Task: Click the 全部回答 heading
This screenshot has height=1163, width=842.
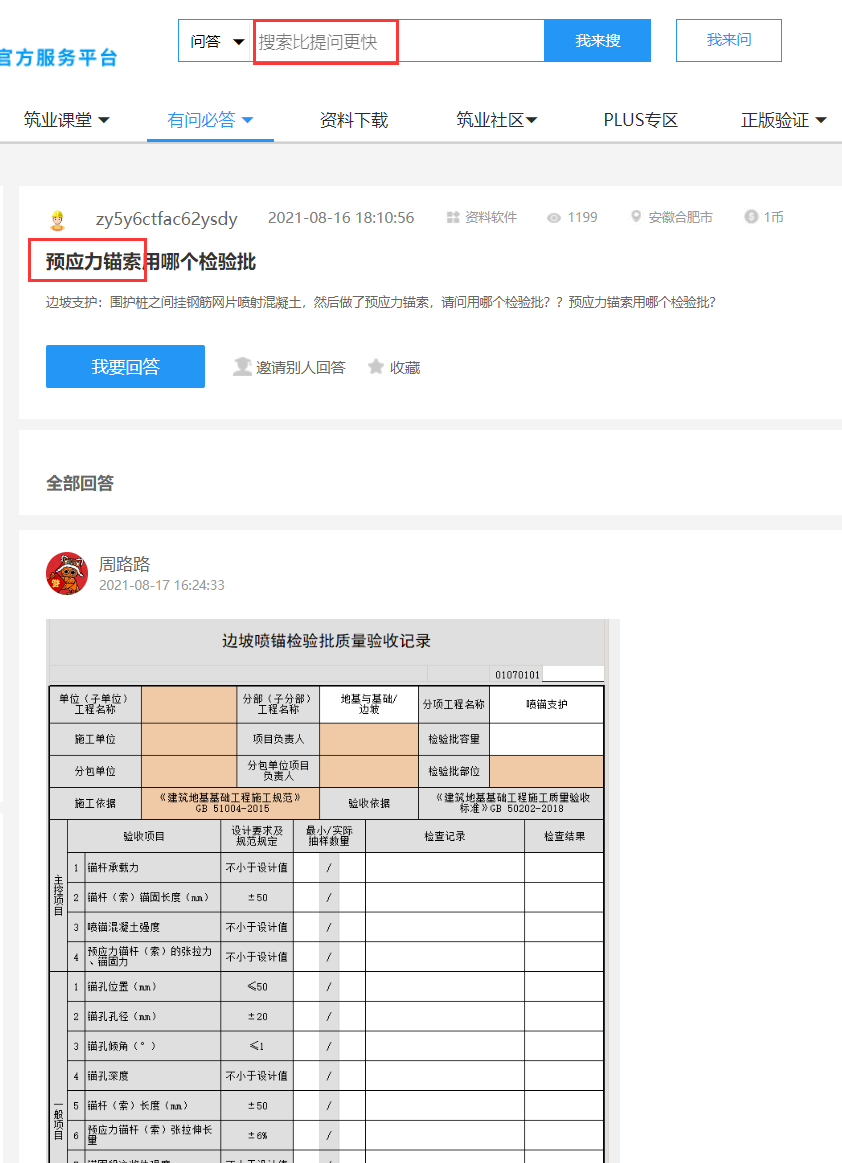Action: coord(80,484)
